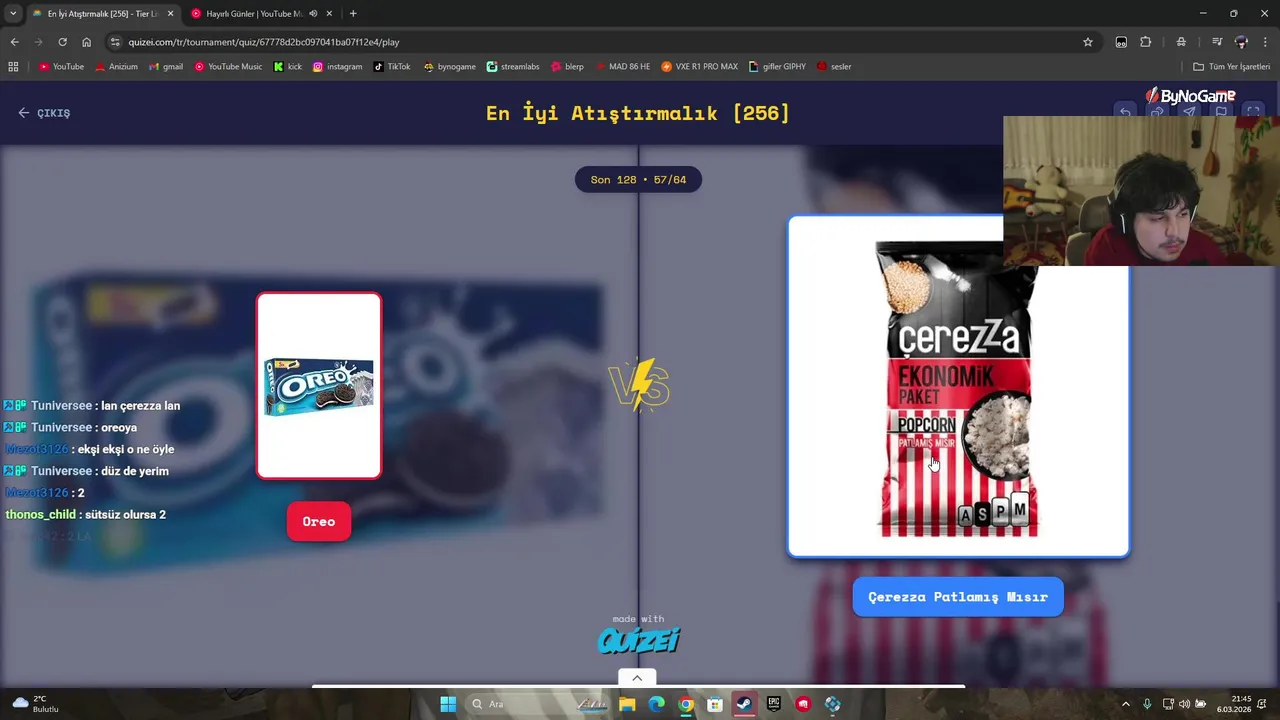The width and height of the screenshot is (1280, 720).
Task: Open Epic Games Launcher from the taskbar
Action: (x=774, y=704)
